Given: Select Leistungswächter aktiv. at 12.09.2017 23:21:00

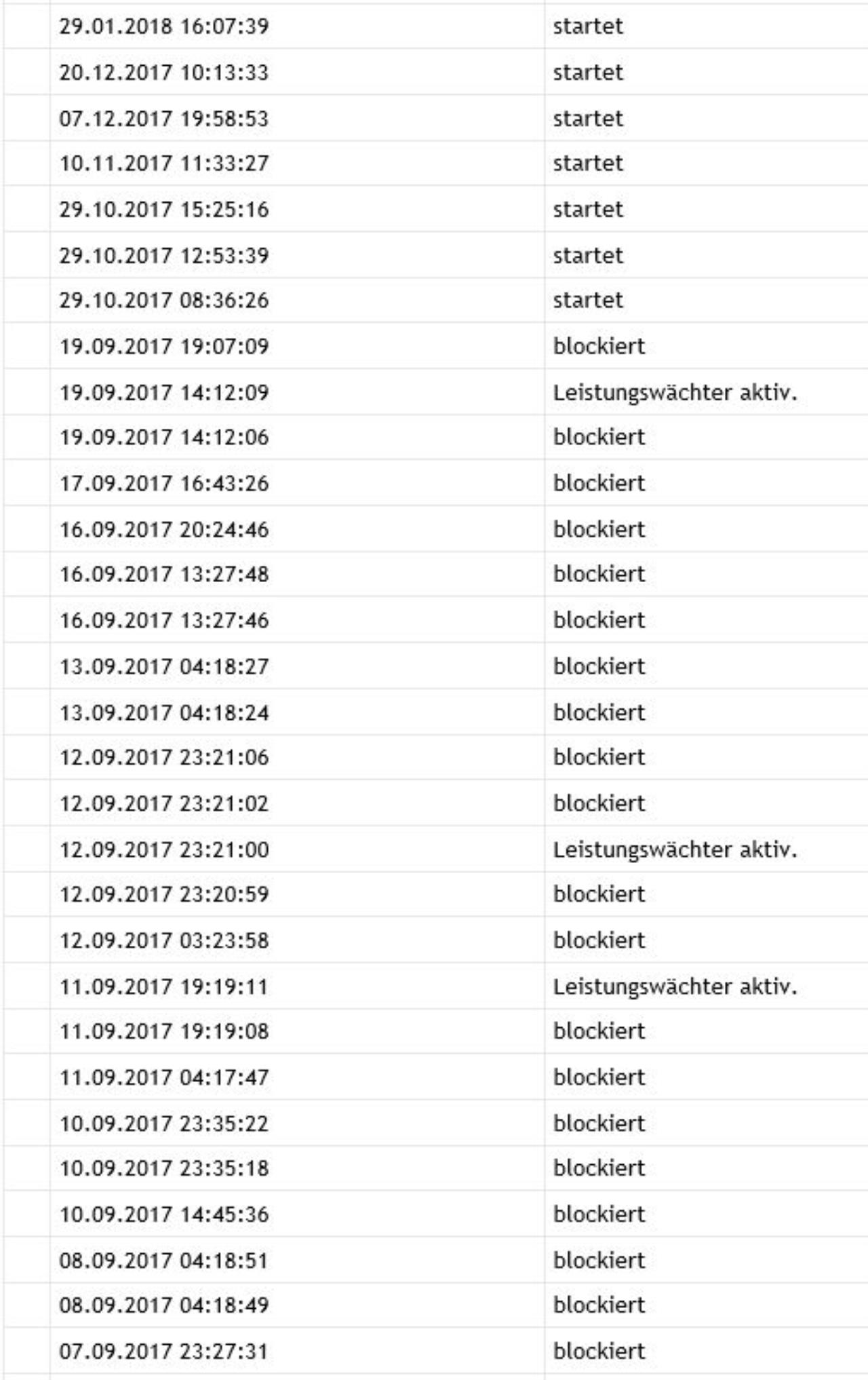Looking at the screenshot, I should (675, 849).
